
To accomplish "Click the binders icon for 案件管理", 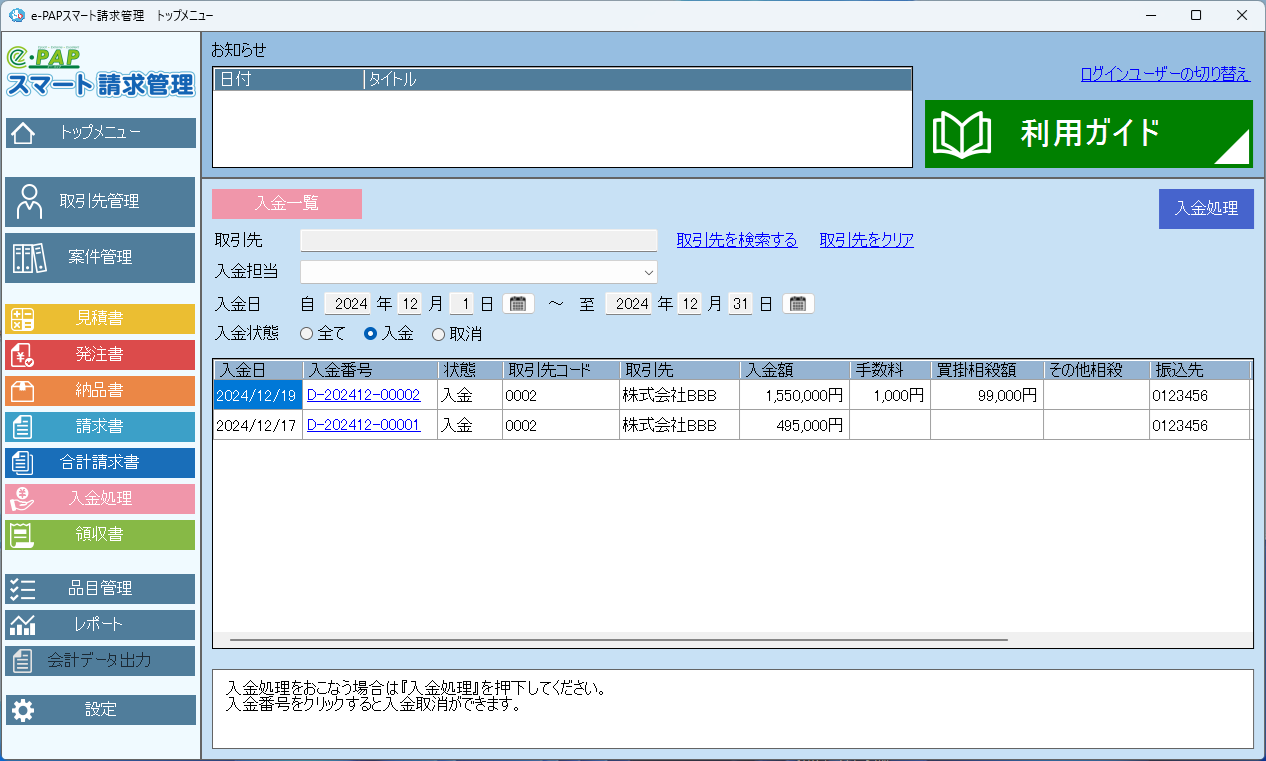I will pos(29,258).
